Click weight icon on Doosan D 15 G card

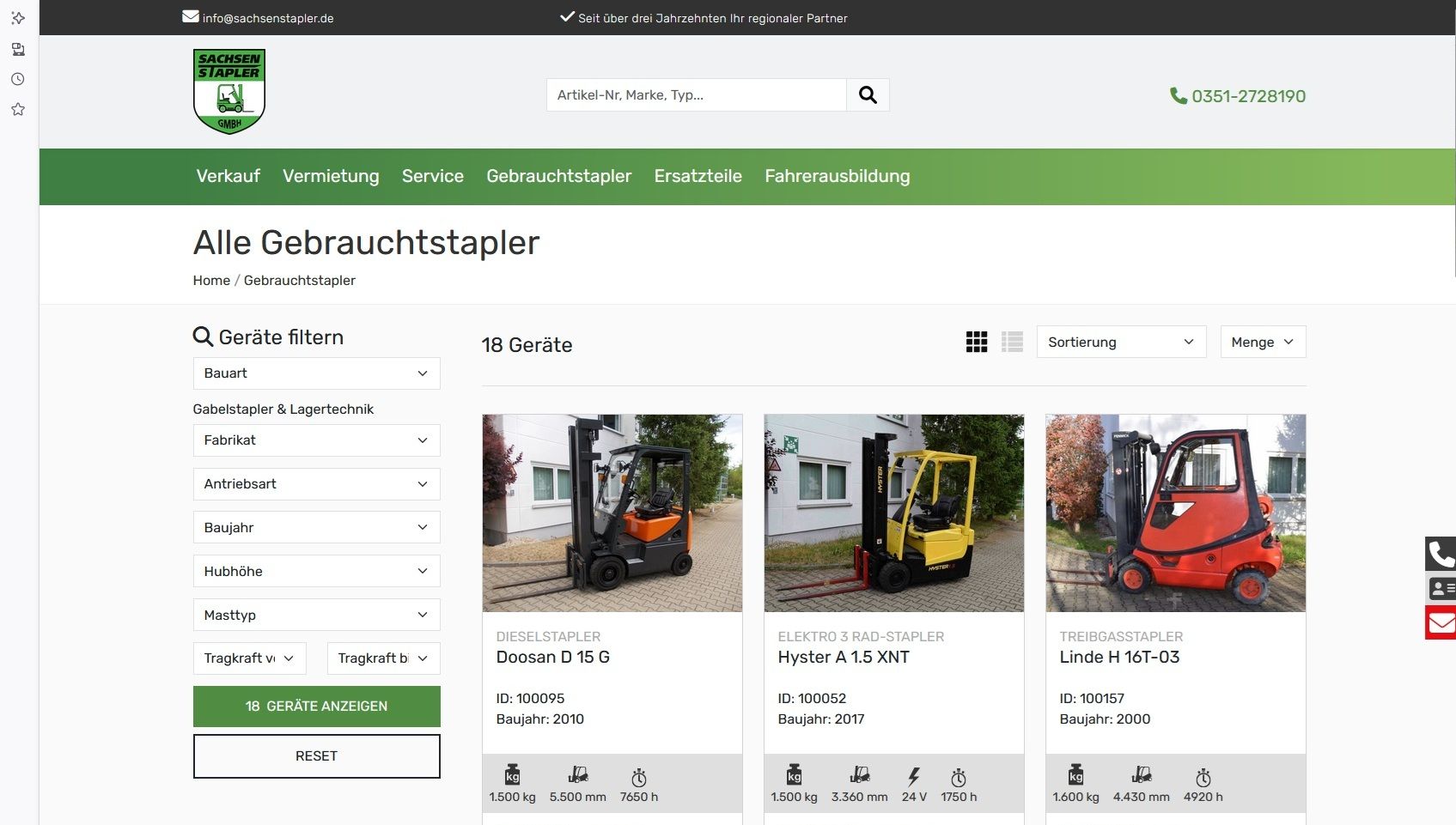pyautogui.click(x=512, y=774)
